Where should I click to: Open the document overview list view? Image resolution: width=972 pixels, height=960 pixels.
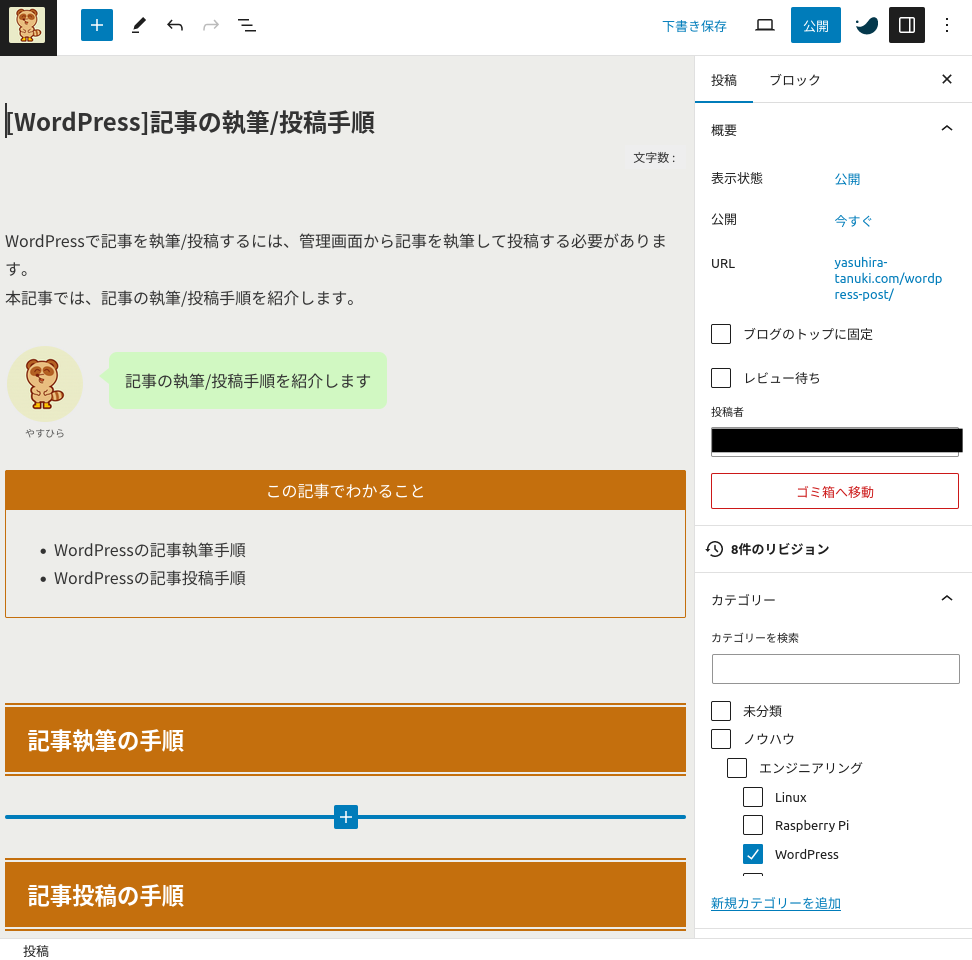point(247,25)
